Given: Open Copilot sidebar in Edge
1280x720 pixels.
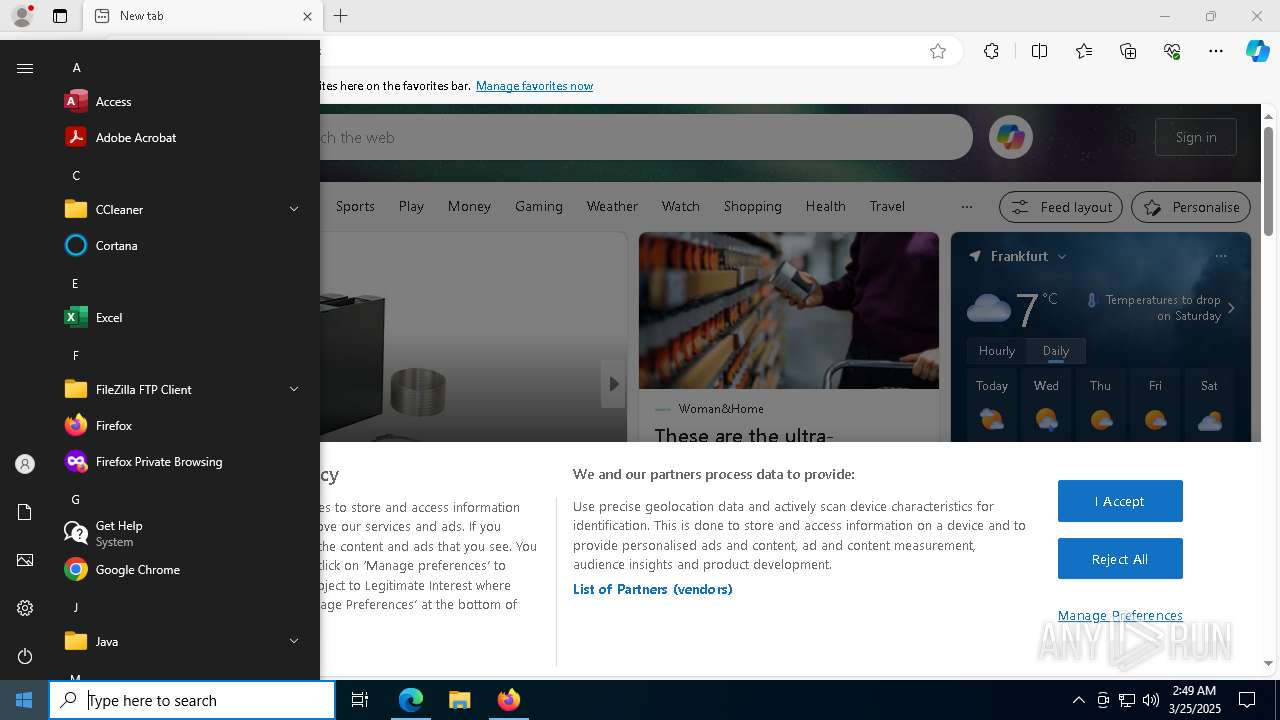Looking at the screenshot, I should click(1257, 51).
